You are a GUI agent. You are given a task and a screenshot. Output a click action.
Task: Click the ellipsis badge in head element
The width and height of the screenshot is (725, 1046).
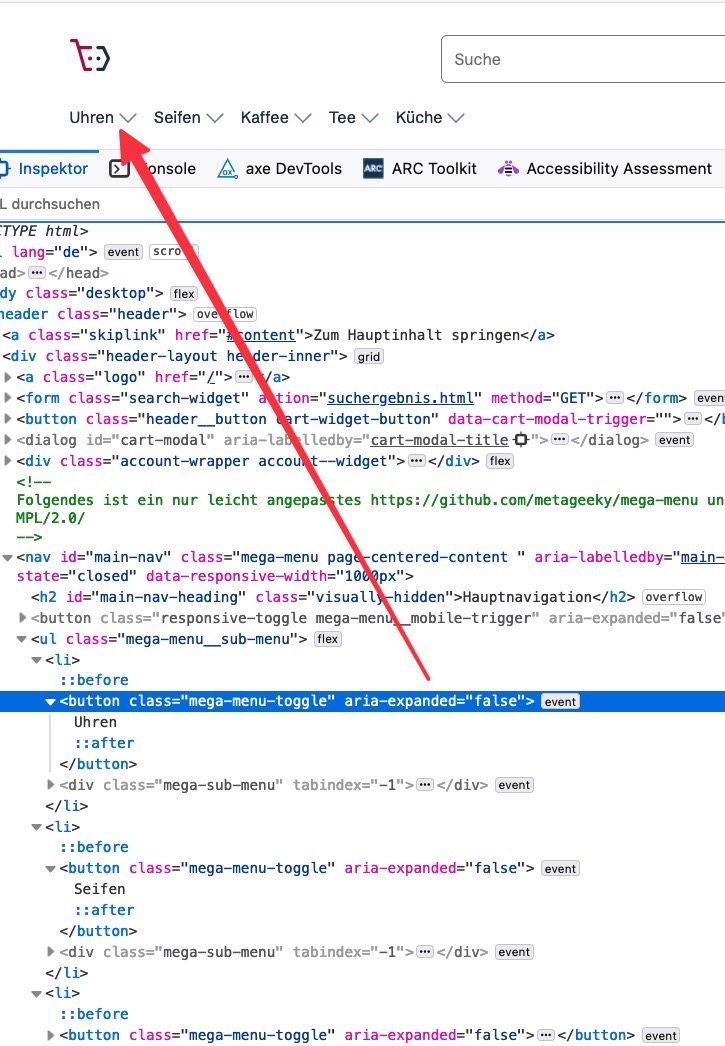37,273
